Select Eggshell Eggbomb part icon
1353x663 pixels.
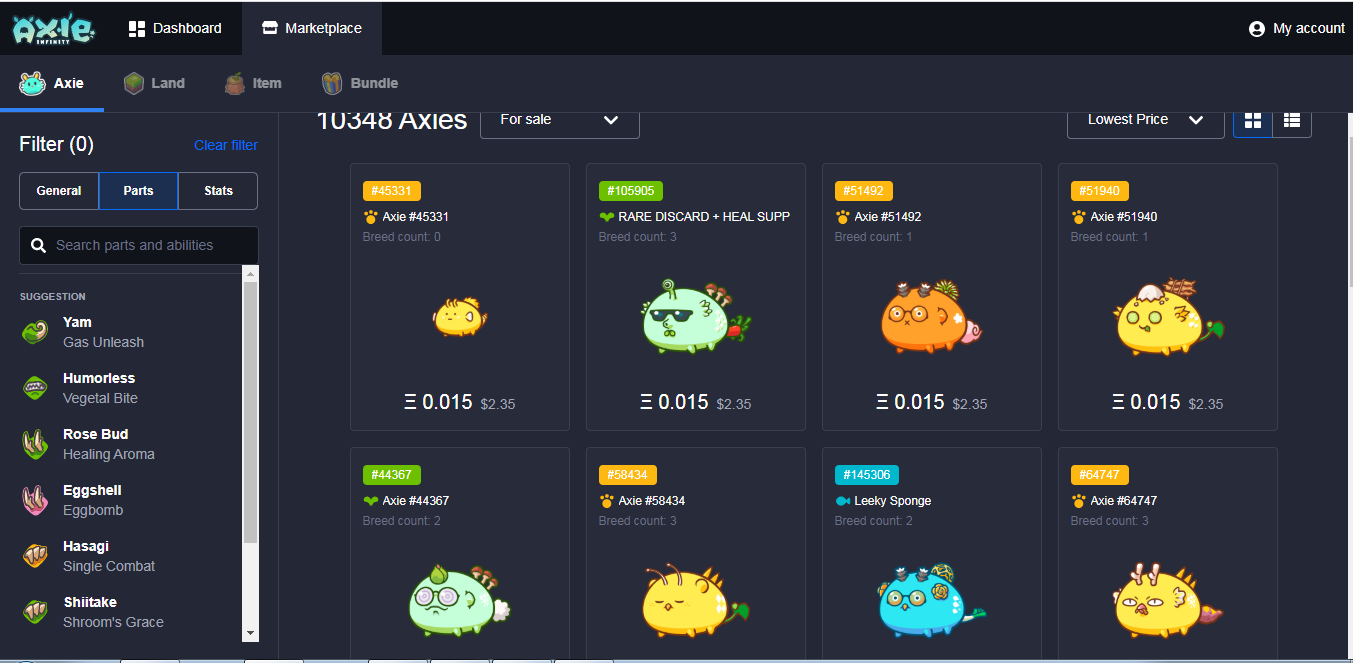[x=35, y=500]
